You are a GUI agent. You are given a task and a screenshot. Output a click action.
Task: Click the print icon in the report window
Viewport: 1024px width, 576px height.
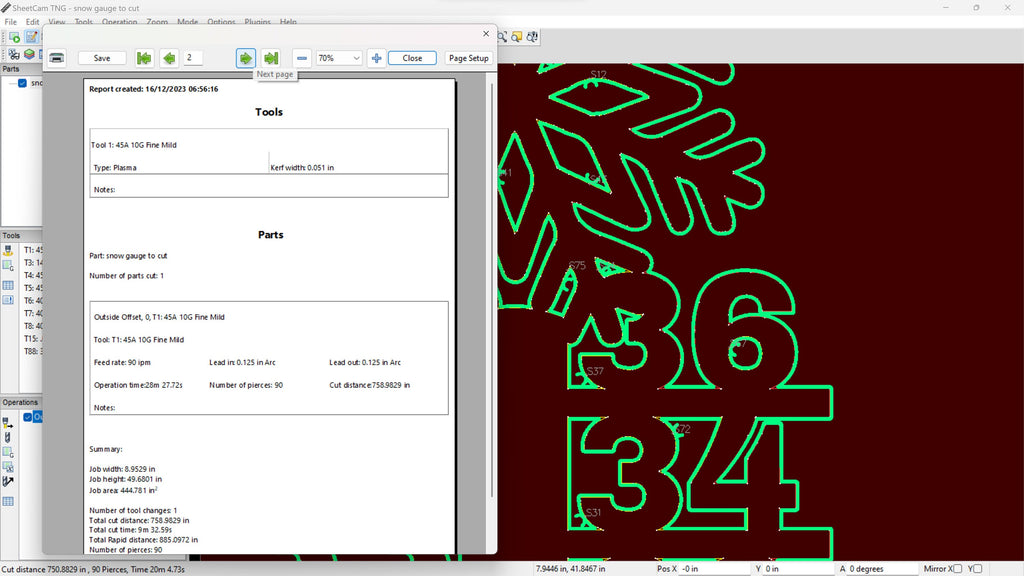pos(57,58)
